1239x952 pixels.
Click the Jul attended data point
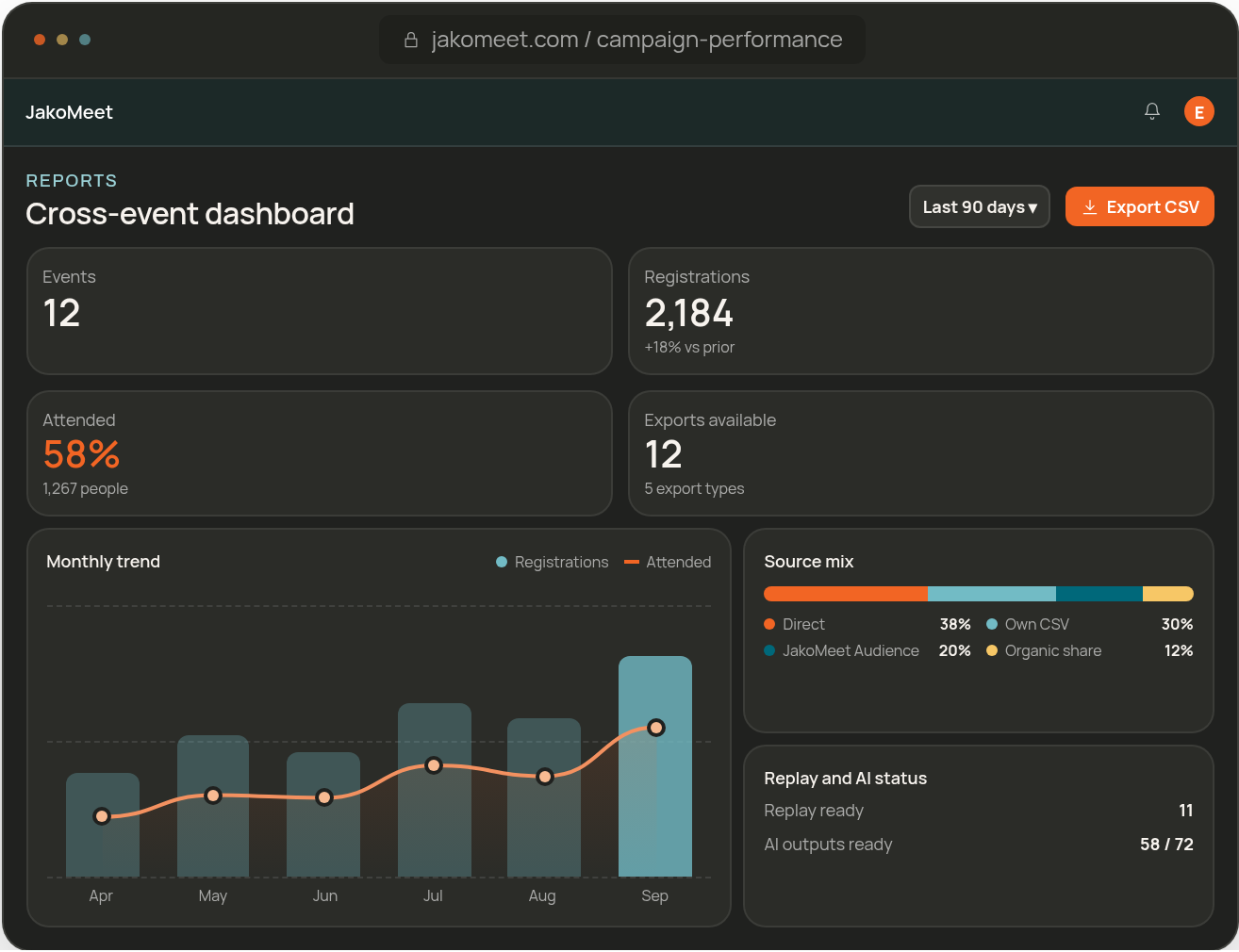pyautogui.click(x=434, y=765)
